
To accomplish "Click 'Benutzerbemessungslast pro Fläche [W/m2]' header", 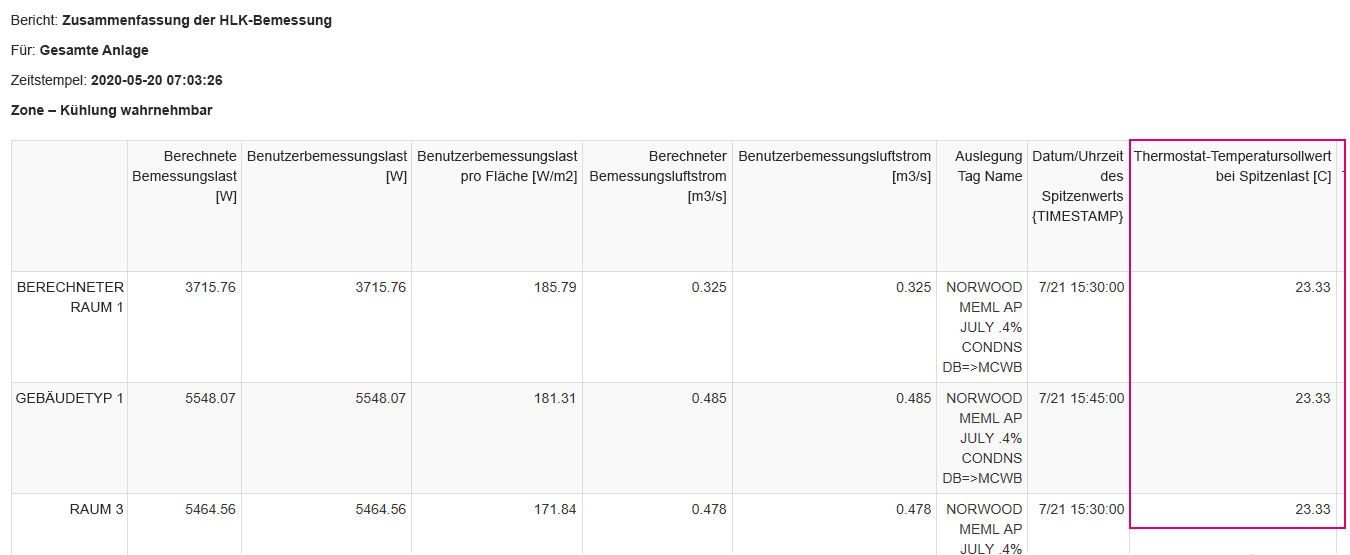I will pyautogui.click(x=497, y=166).
